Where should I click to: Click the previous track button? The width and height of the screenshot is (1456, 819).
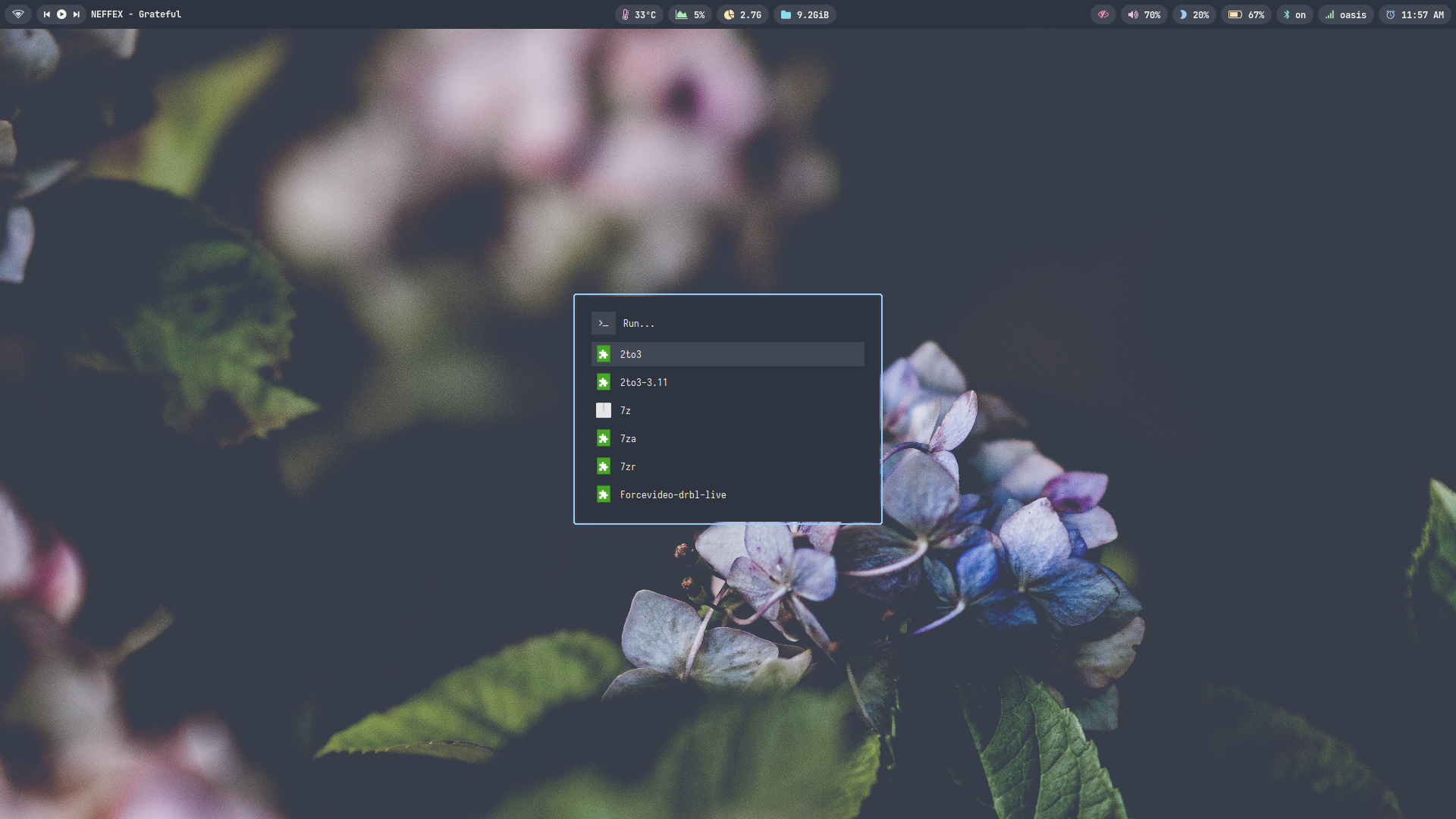(47, 14)
